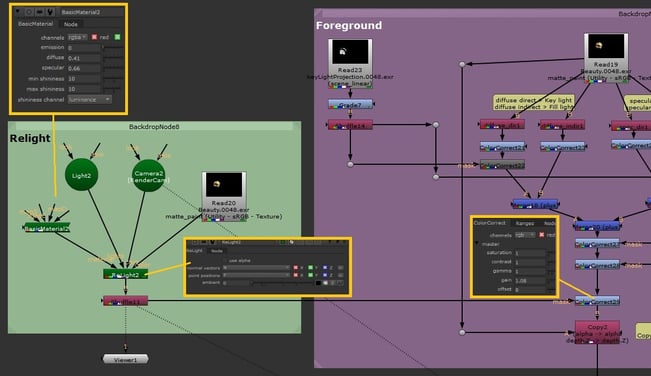Screen dimensions: 651x376
Task: Click the wrench icon in BasicMaterial2 panel header
Action: click(x=50, y=12)
